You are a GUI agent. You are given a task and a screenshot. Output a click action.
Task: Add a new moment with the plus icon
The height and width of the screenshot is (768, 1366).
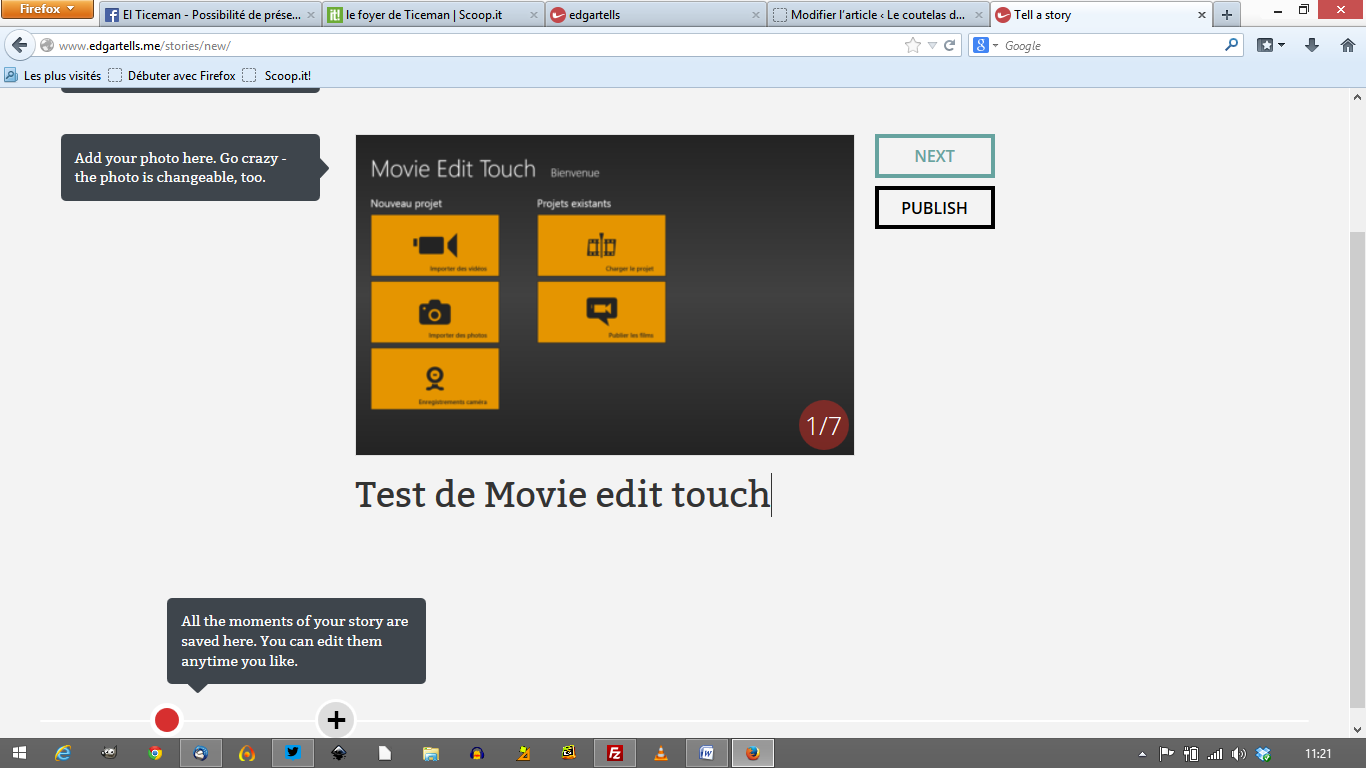click(336, 720)
